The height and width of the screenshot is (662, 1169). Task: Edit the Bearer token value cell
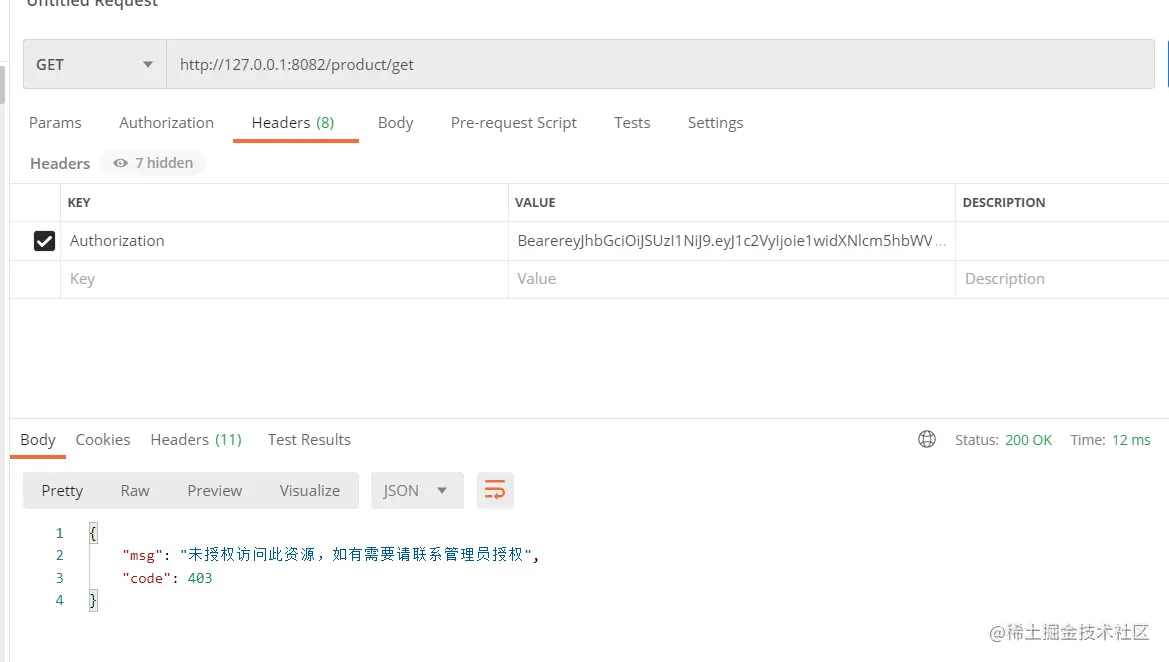(x=731, y=241)
